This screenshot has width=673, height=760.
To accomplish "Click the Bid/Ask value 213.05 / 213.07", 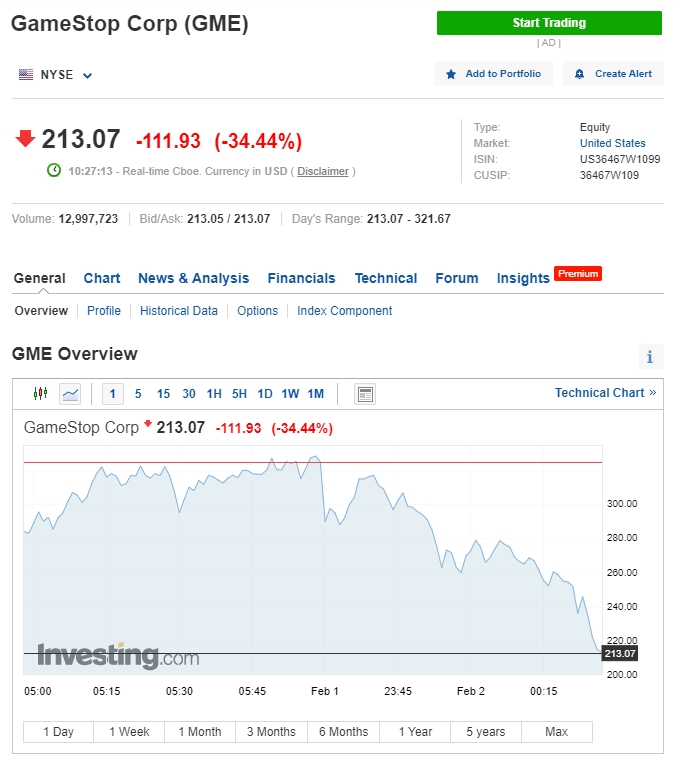I will (x=229, y=219).
